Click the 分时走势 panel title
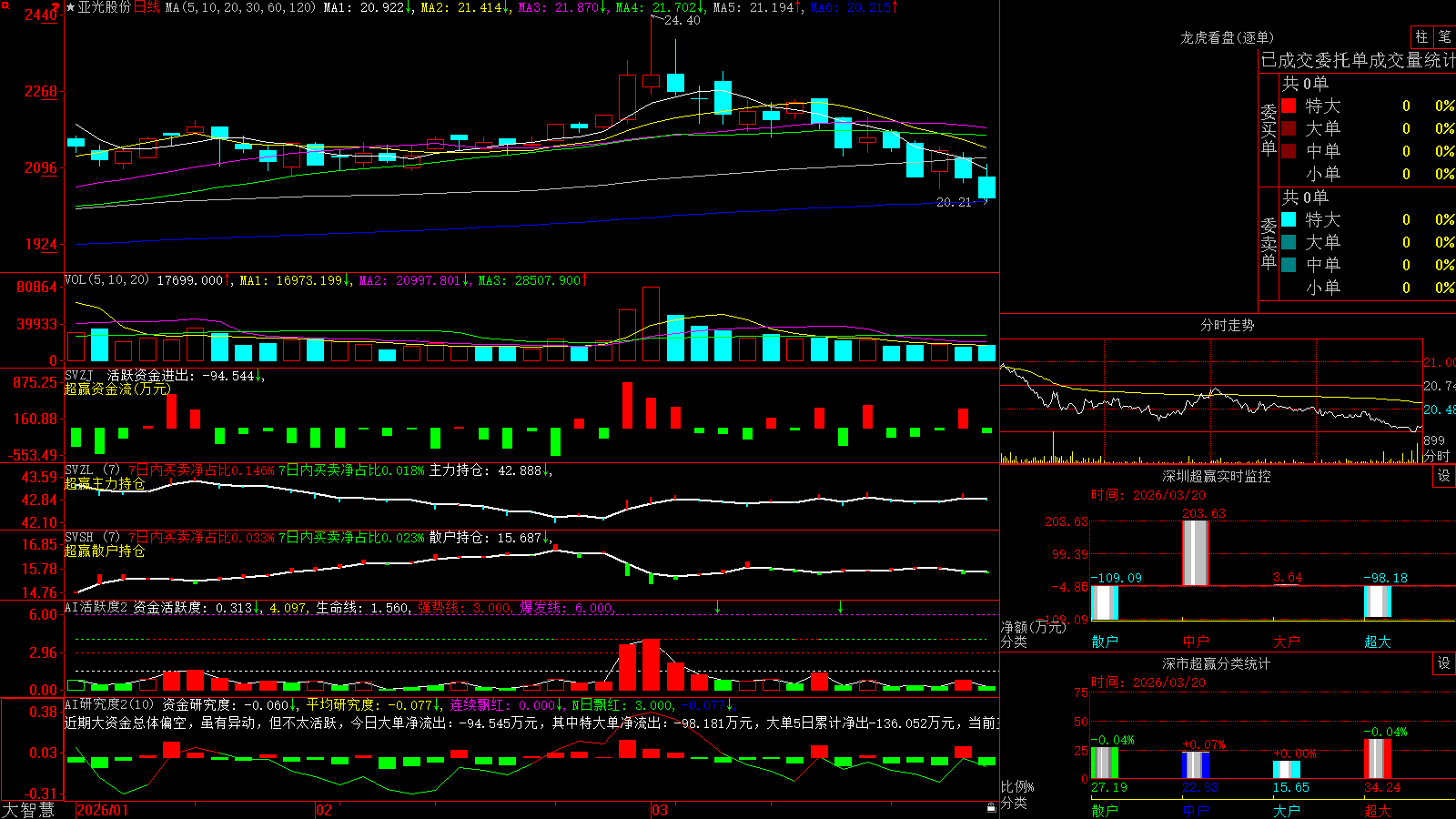This screenshot has width=1456, height=819. pos(1227,325)
